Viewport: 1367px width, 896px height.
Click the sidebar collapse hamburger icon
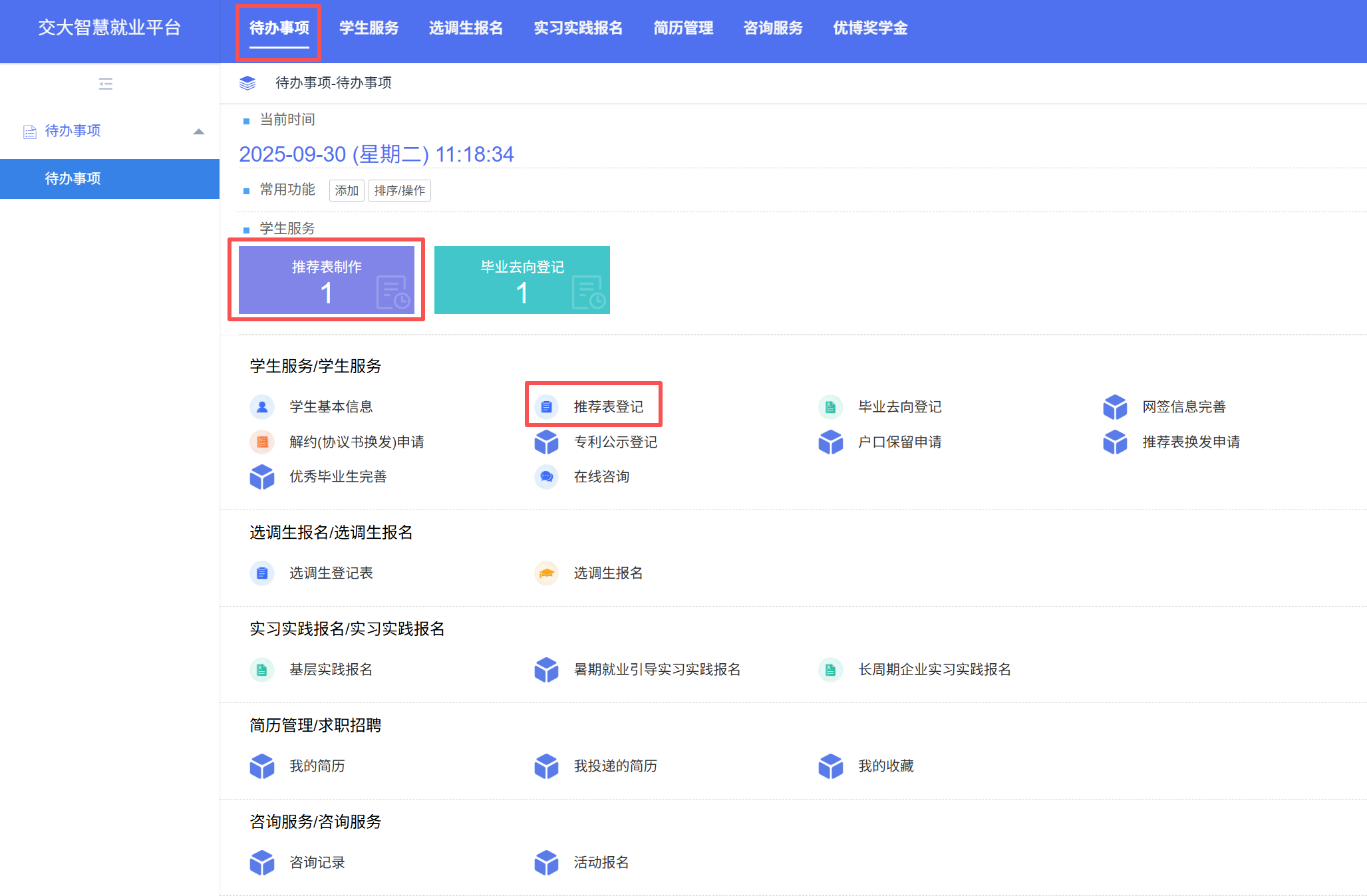pos(105,84)
